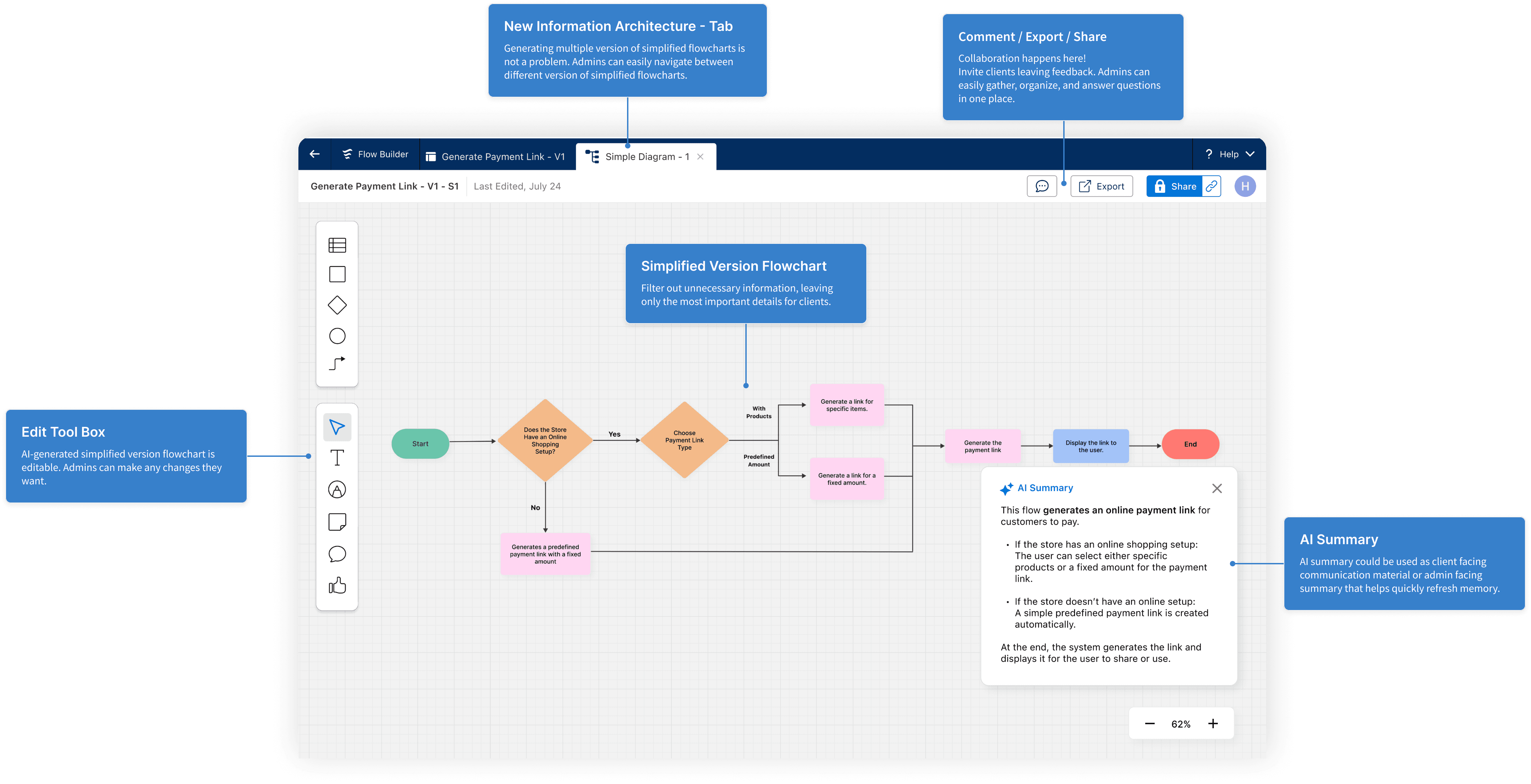This screenshot has height=784, width=1531.
Task: Select the sticky note tool
Action: [x=337, y=522]
